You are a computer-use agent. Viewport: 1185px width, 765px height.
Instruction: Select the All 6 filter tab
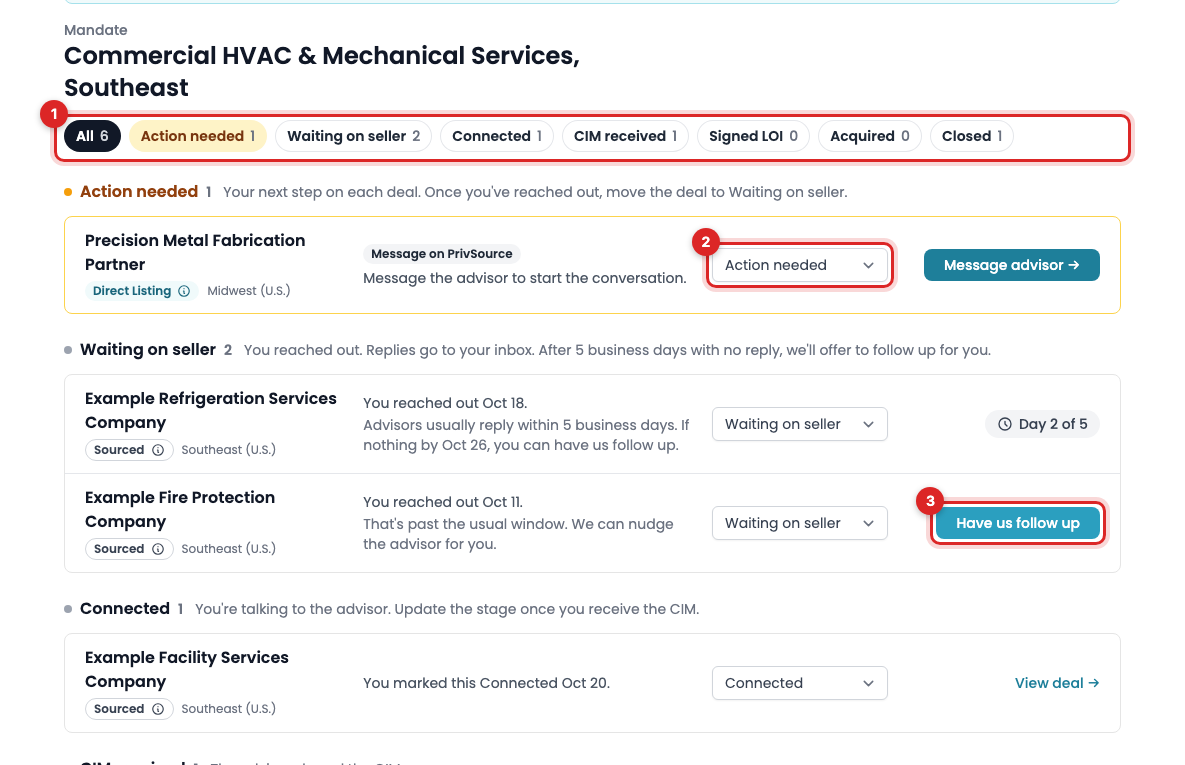[92, 136]
